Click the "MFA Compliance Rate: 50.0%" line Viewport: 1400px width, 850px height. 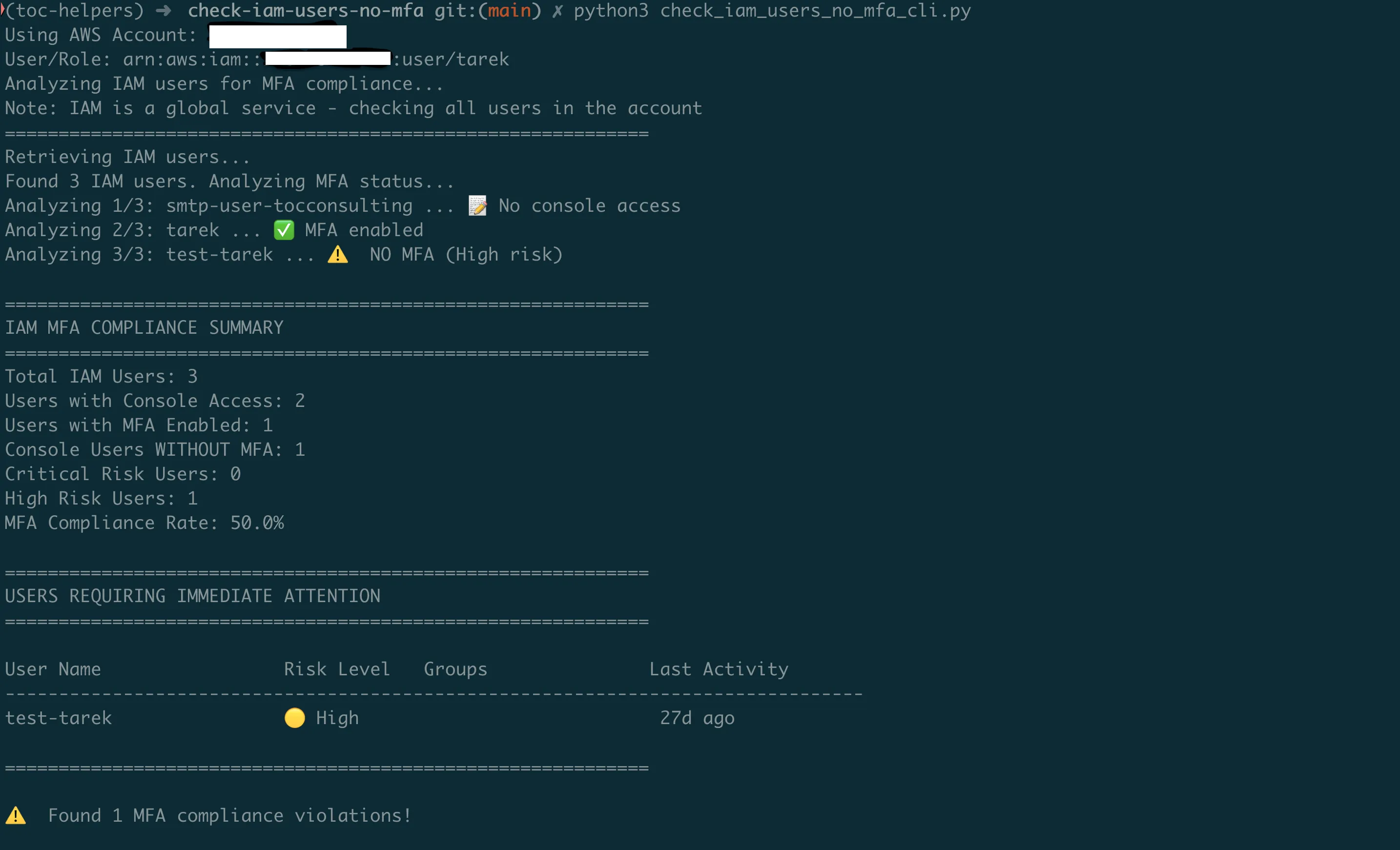point(144,523)
